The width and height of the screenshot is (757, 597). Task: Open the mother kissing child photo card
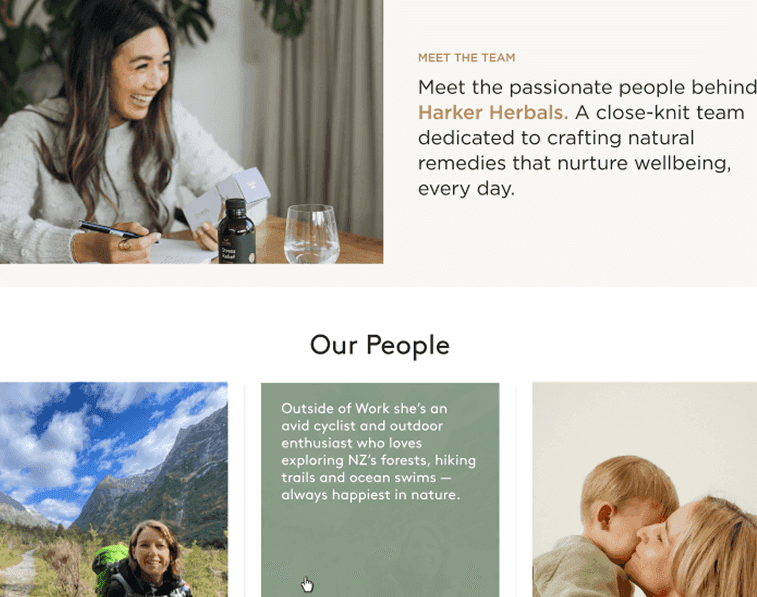click(645, 489)
